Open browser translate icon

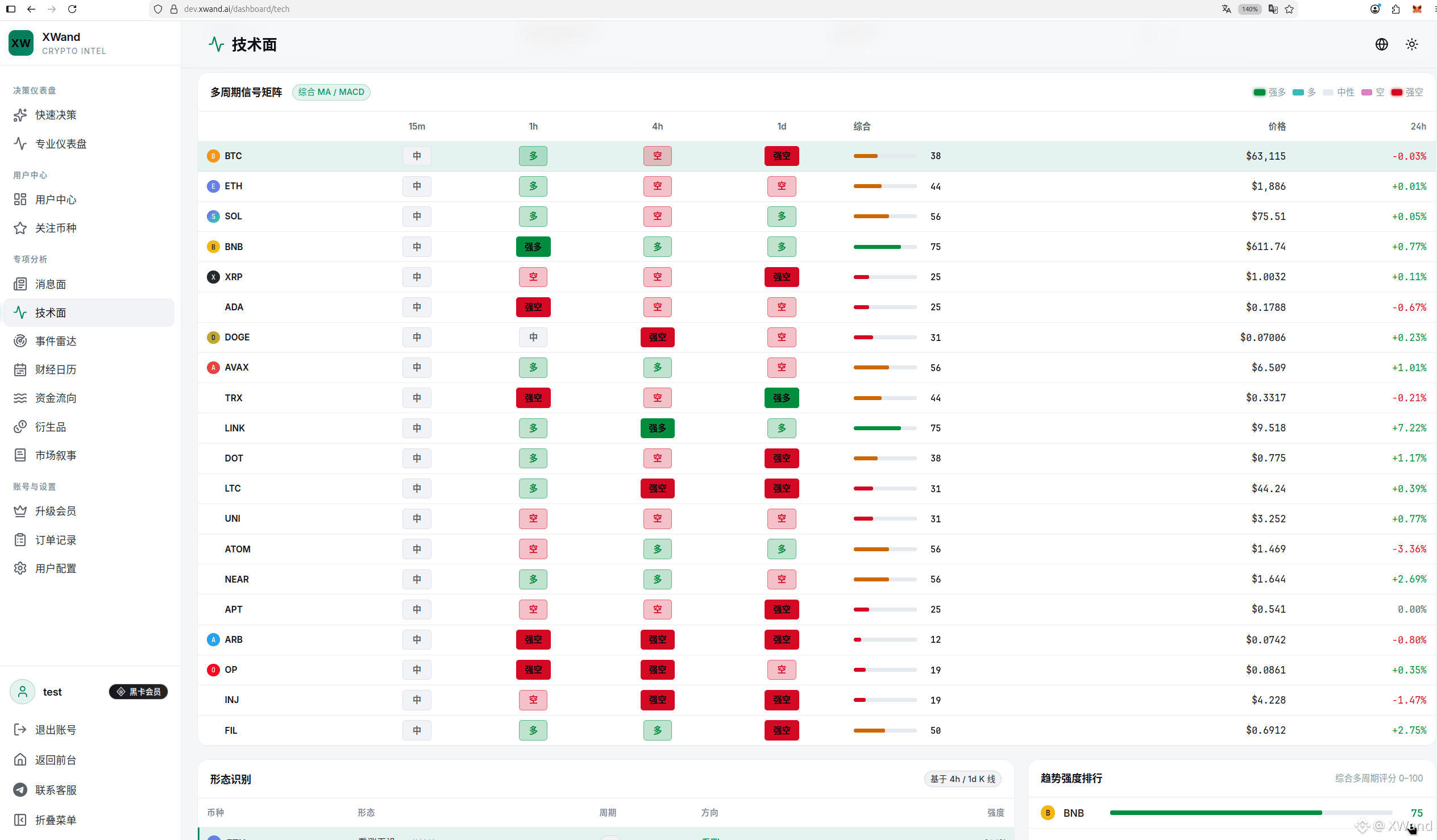(x=1226, y=9)
